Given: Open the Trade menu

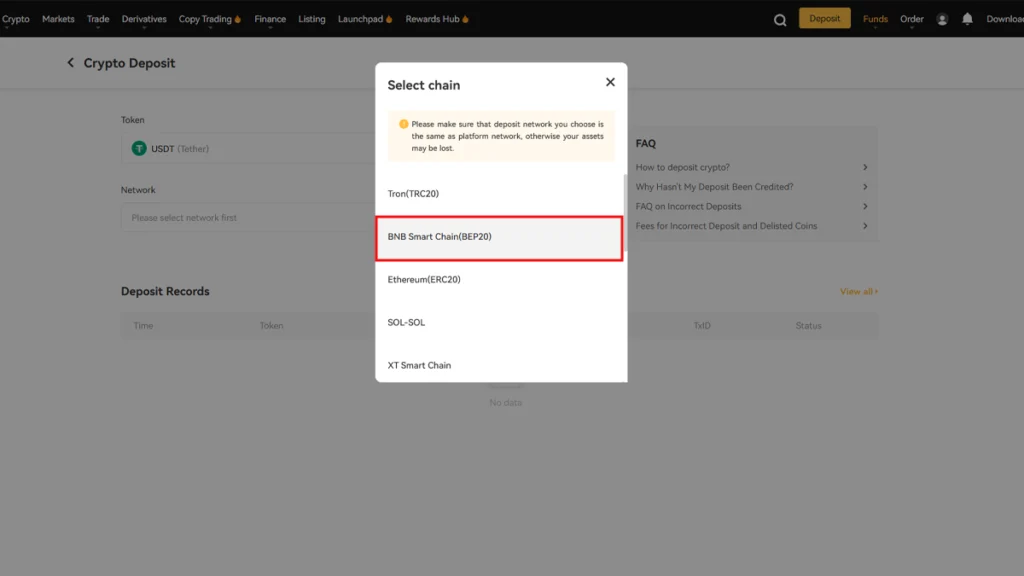Looking at the screenshot, I should pyautogui.click(x=98, y=19).
